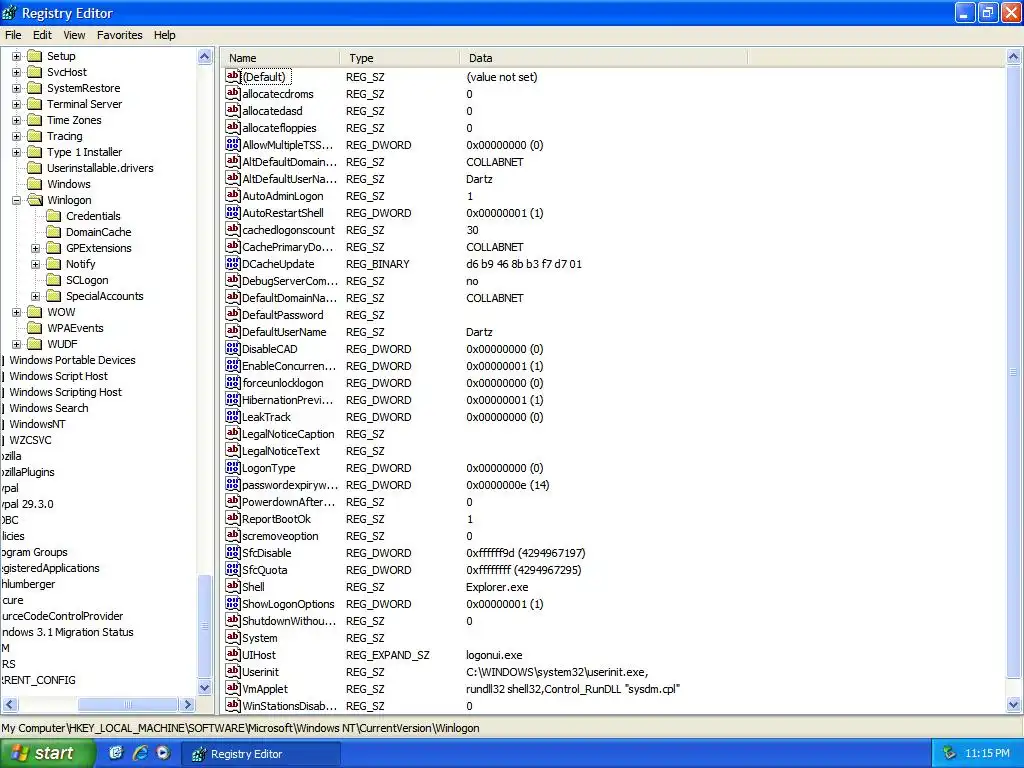Select the Userinstallable.drivers key
This screenshot has width=1024, height=768.
[x=100, y=168]
